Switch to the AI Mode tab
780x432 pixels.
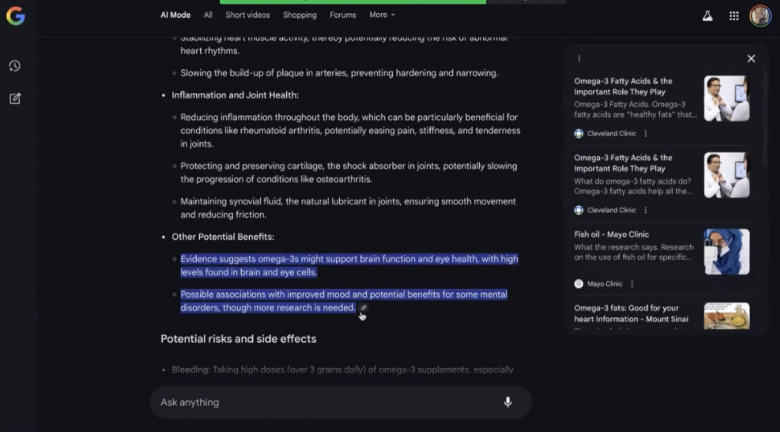coord(175,15)
